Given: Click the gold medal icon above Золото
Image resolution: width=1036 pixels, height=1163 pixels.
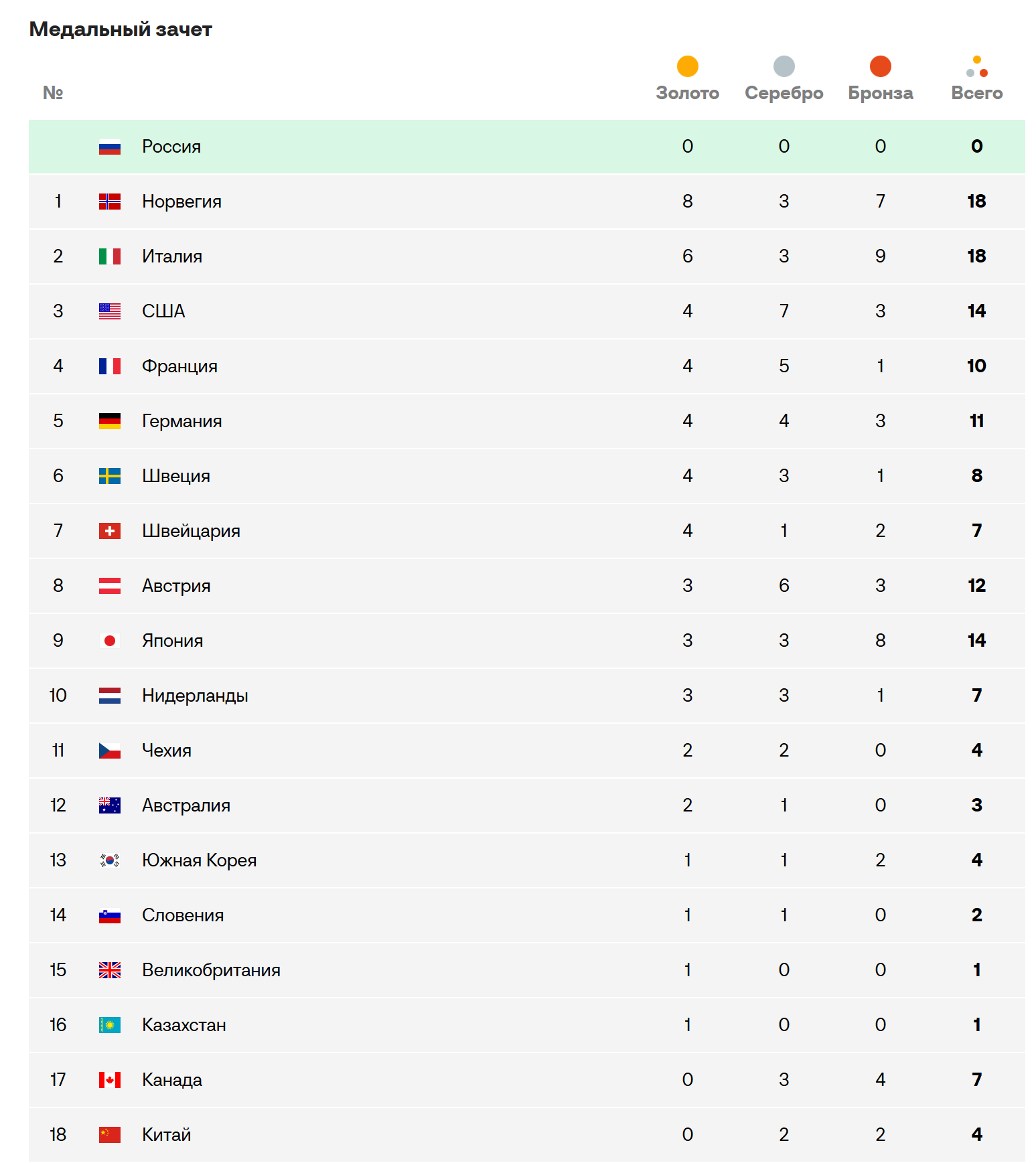Looking at the screenshot, I should 687,66.
